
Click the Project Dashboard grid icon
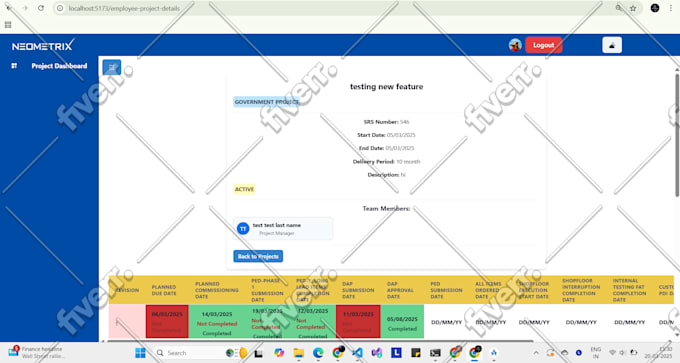[x=14, y=66]
